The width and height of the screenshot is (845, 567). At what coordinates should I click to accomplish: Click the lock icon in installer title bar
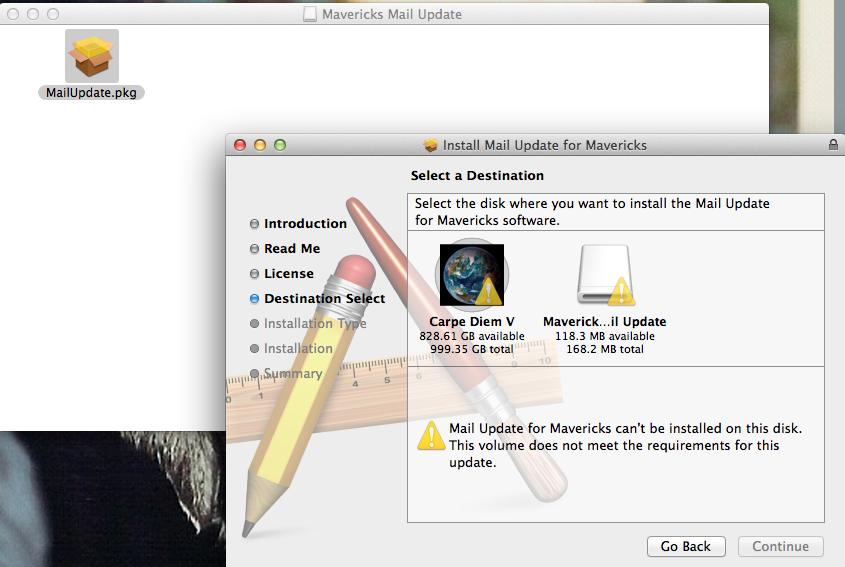click(x=833, y=144)
